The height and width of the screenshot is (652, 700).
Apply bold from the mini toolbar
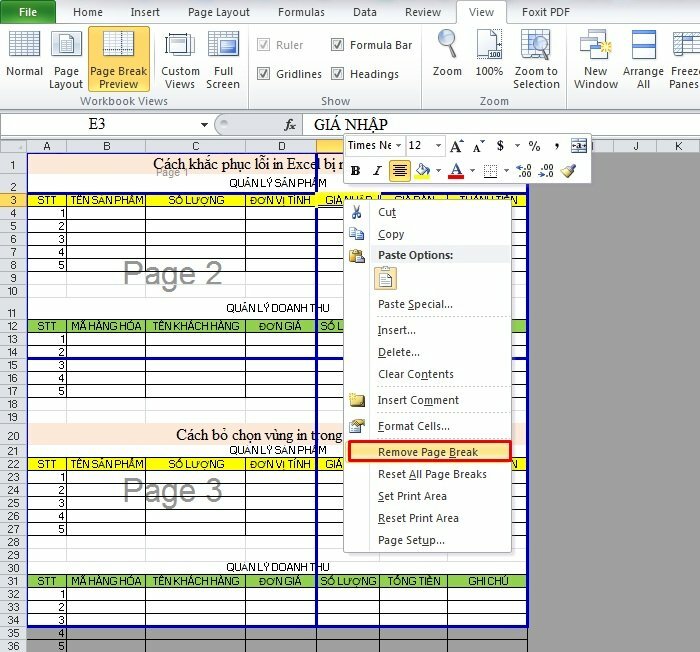pyautogui.click(x=355, y=171)
